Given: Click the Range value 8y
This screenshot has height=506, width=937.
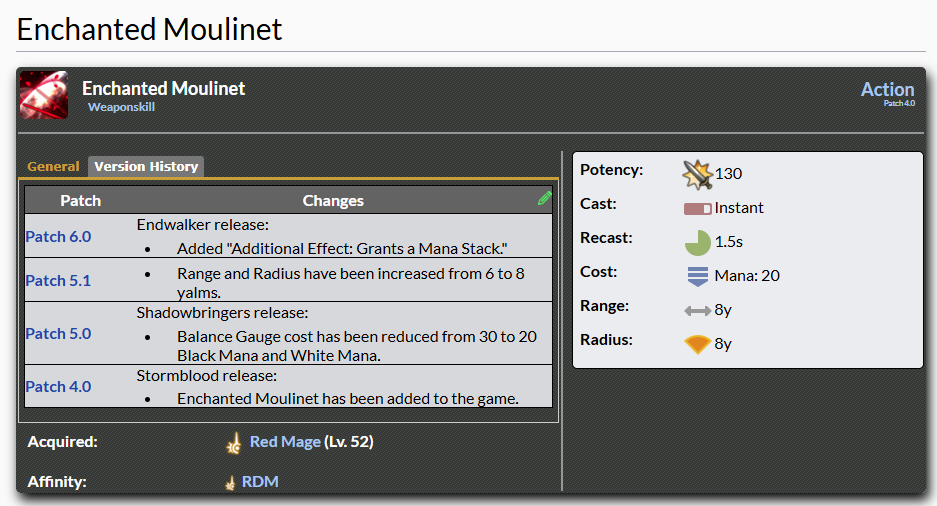Looking at the screenshot, I should 723,310.
